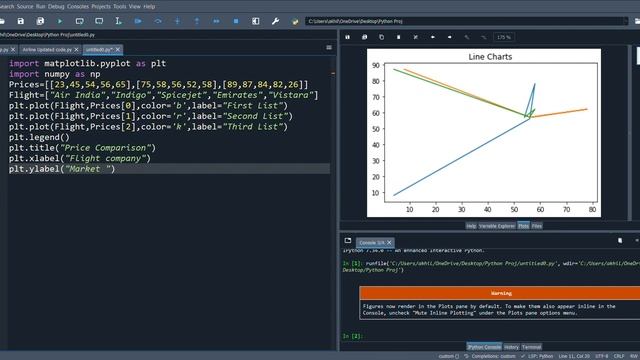Screen dimensions: 640x360
Task: Open Debug menu
Action: coord(56,7)
